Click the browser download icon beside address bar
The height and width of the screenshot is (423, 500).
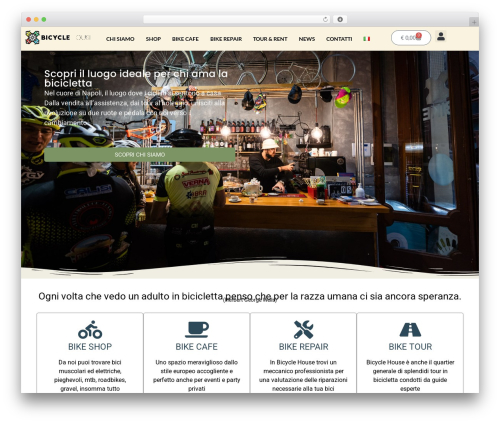[340, 20]
